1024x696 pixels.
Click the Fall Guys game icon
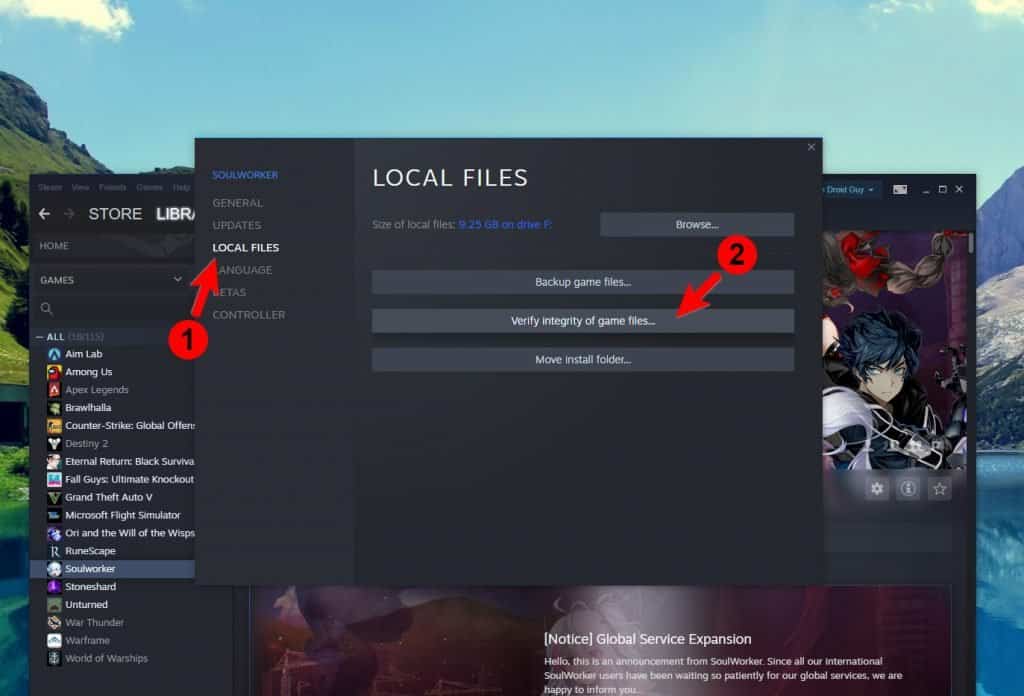54,479
